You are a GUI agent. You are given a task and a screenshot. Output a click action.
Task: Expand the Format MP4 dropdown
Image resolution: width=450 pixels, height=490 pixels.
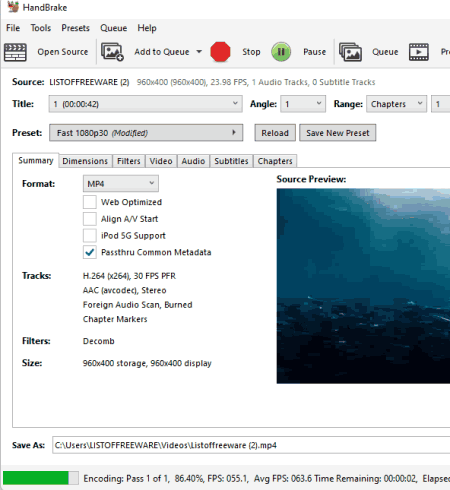(121, 184)
